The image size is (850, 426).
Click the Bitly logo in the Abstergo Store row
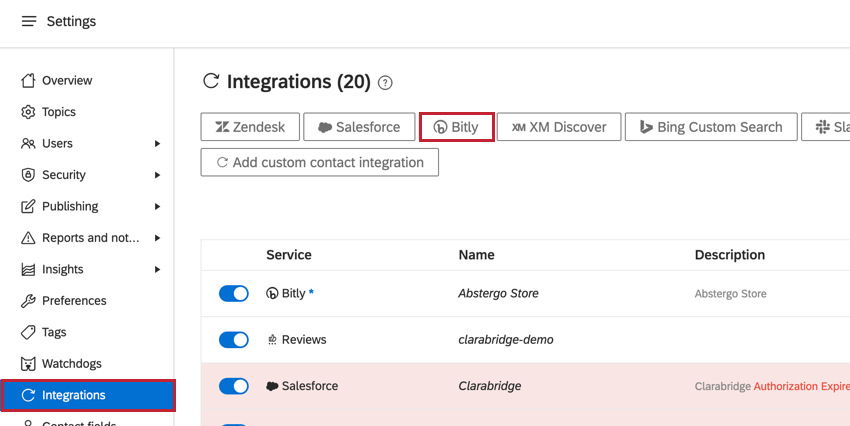pyautogui.click(x=272, y=293)
